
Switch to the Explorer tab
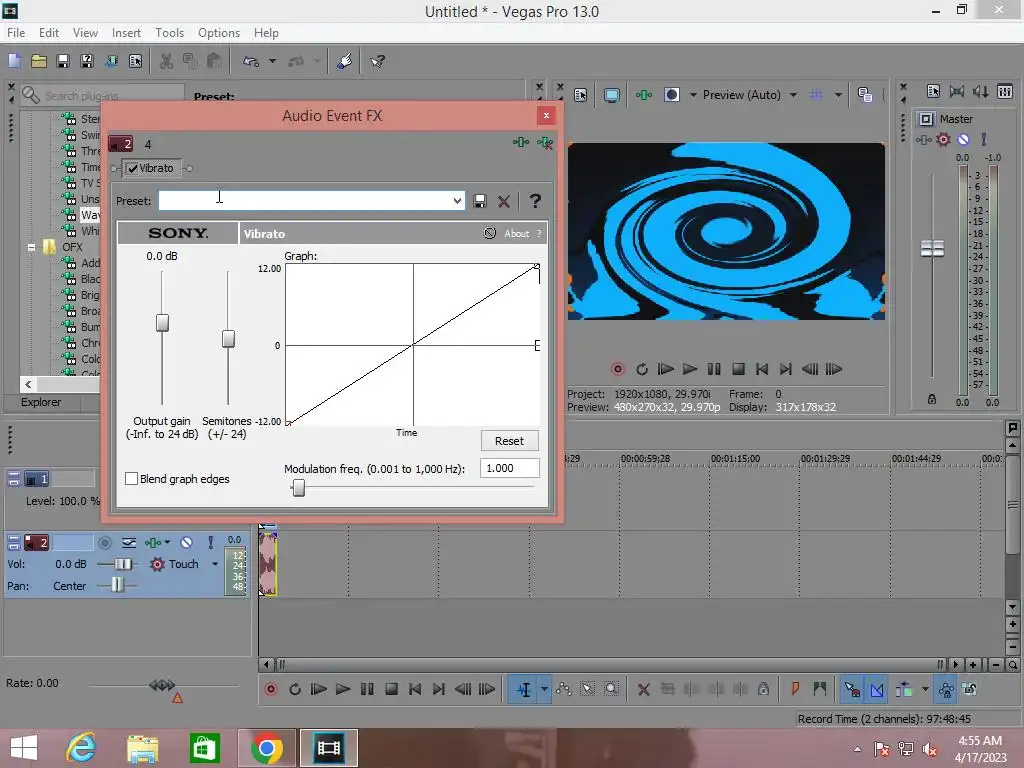[41, 402]
